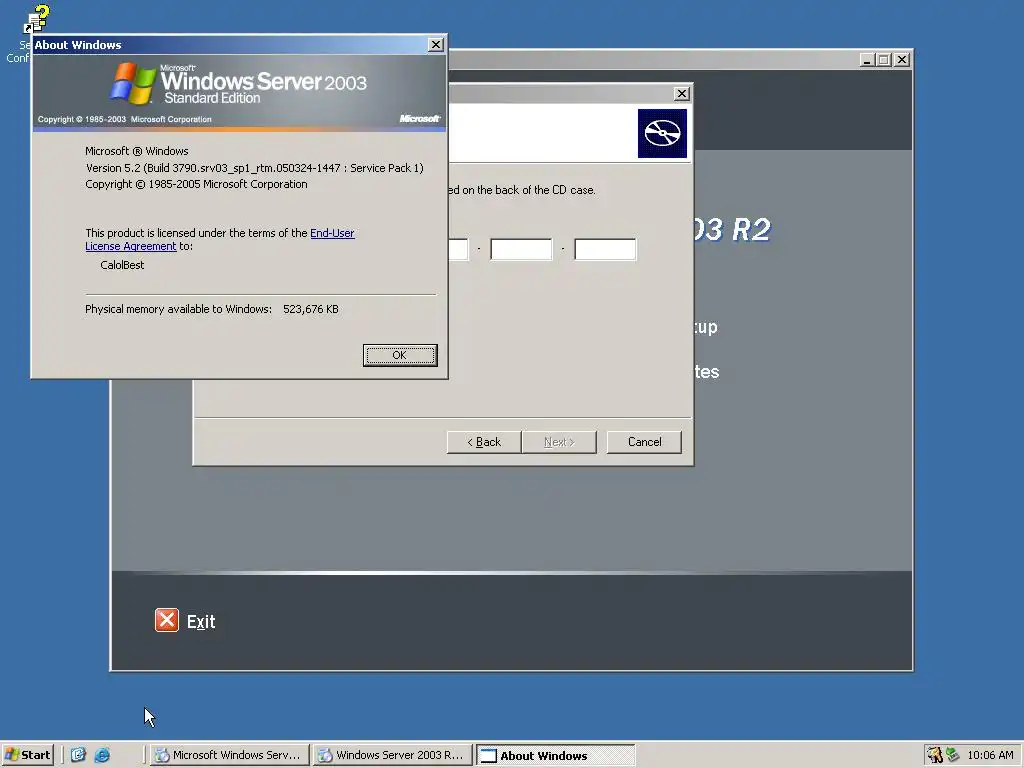Screen dimensions: 1024x768
Task: Click the red Exit icon in the R2 setup window
Action: [167, 620]
